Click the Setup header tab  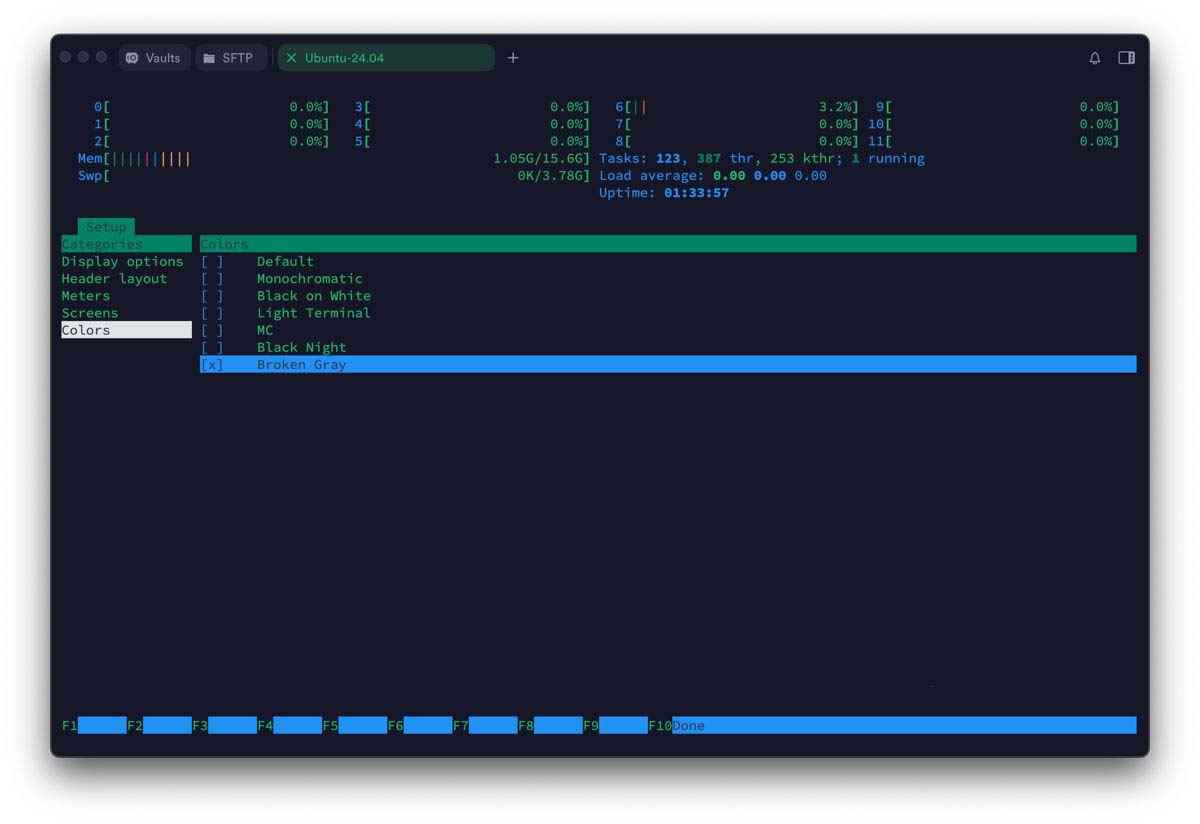tap(106, 227)
